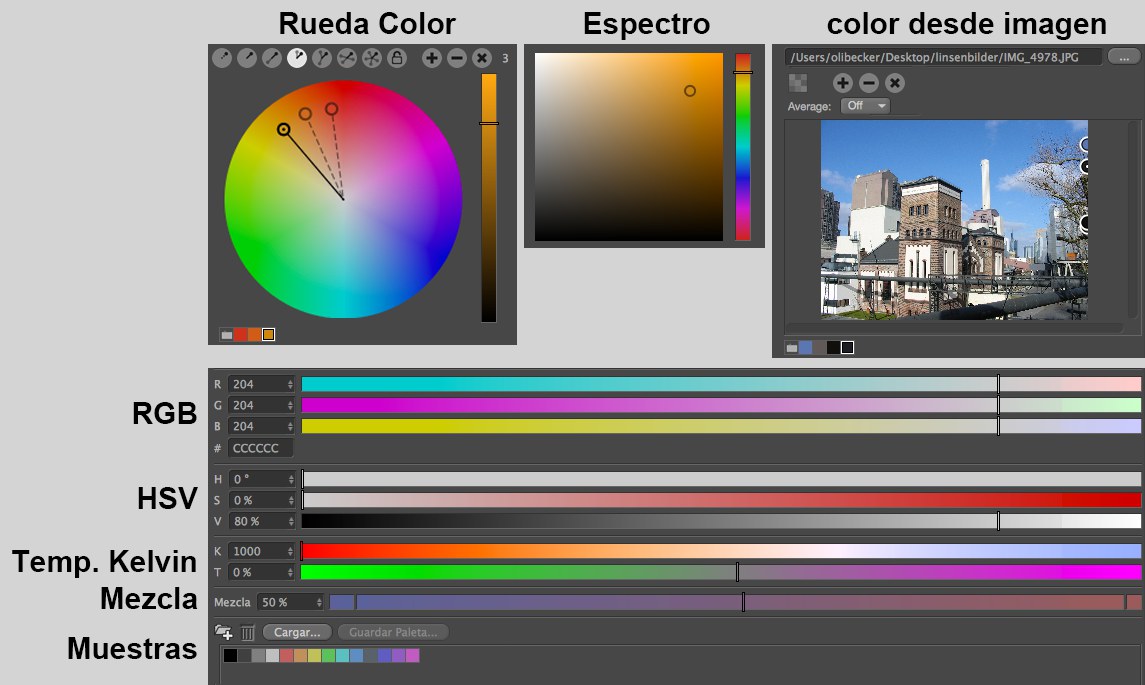Open the Mezcla percentage stepper

point(319,603)
